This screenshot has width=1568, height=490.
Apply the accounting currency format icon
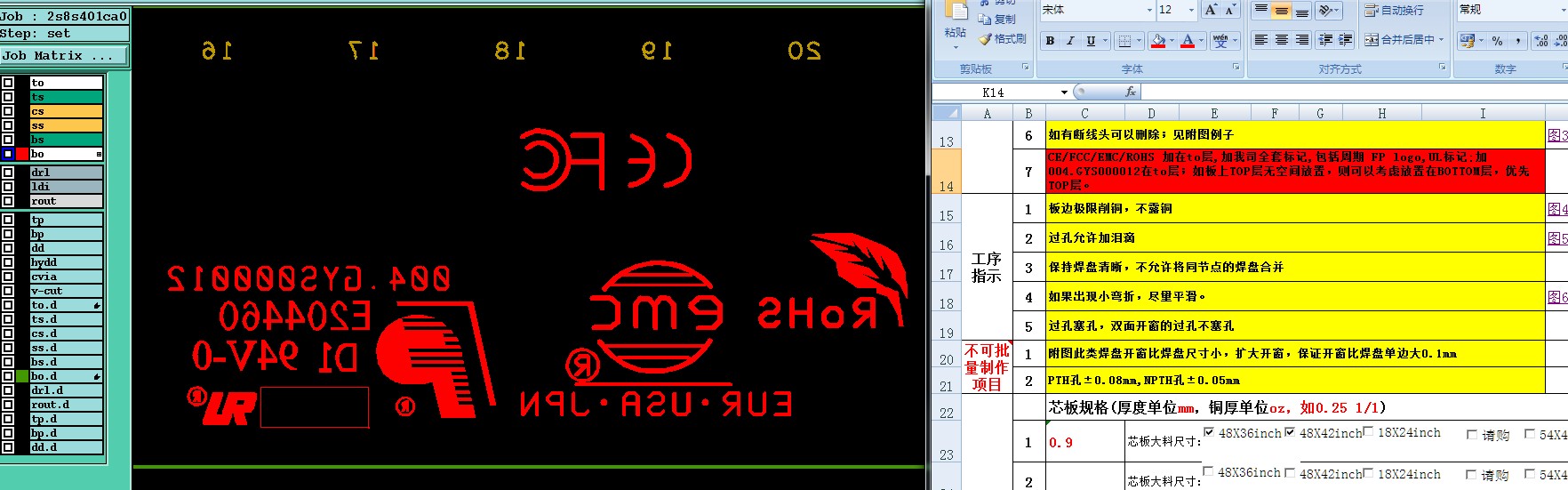(1467, 41)
